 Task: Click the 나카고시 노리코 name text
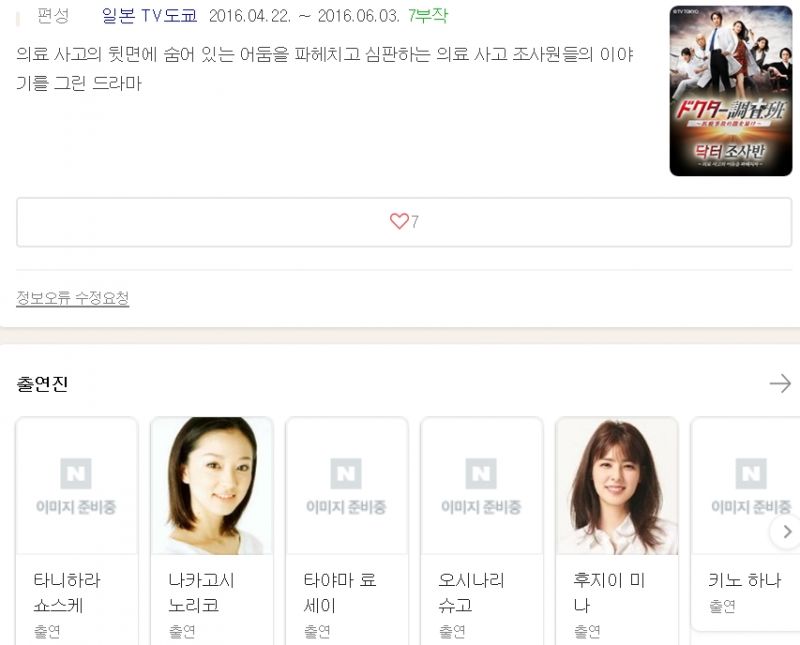pyautogui.click(x=202, y=592)
